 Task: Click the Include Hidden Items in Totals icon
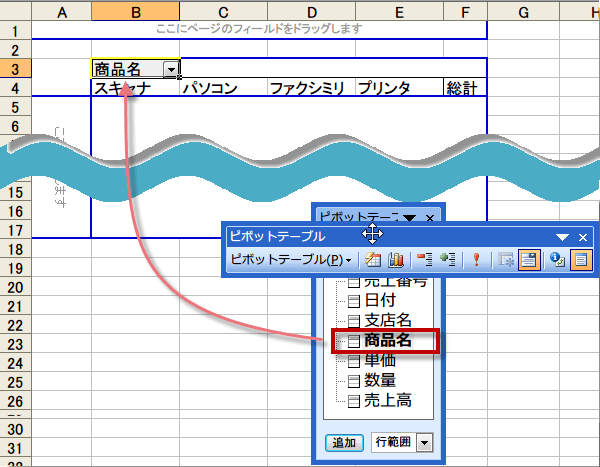point(505,260)
